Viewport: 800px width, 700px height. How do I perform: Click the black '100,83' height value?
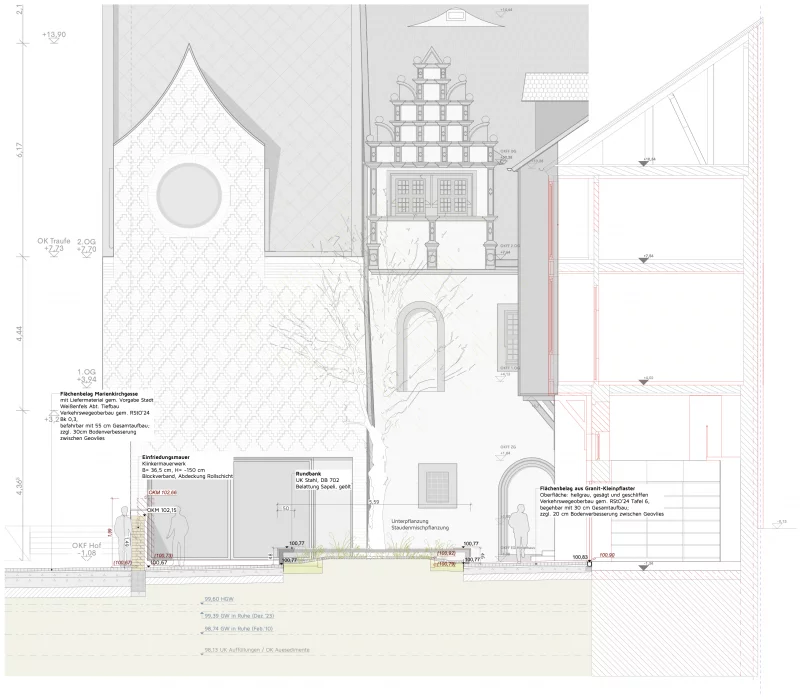coord(581,557)
